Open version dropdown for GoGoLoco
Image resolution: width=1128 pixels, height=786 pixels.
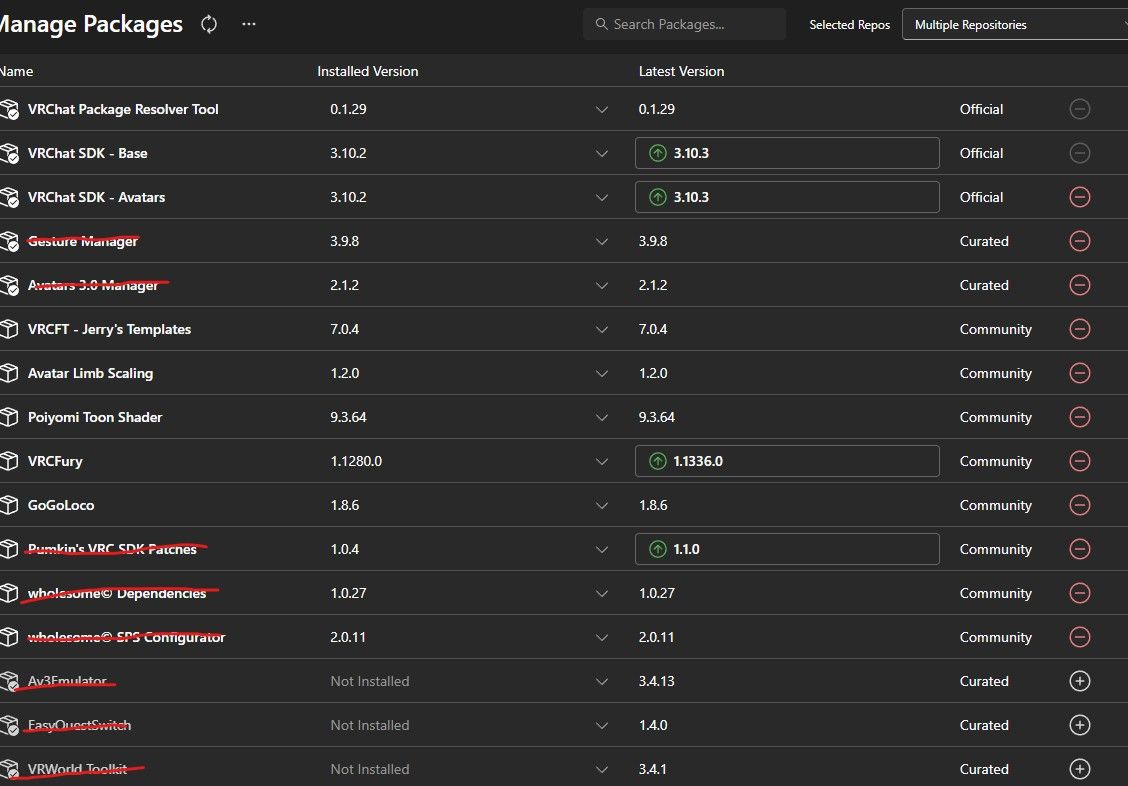click(x=601, y=506)
